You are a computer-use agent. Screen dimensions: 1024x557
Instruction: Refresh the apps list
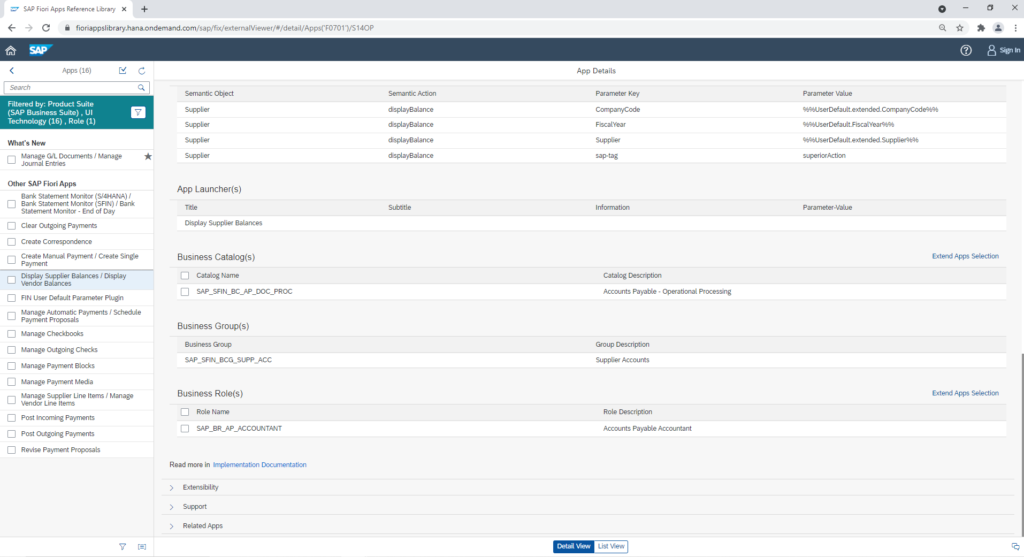142,71
